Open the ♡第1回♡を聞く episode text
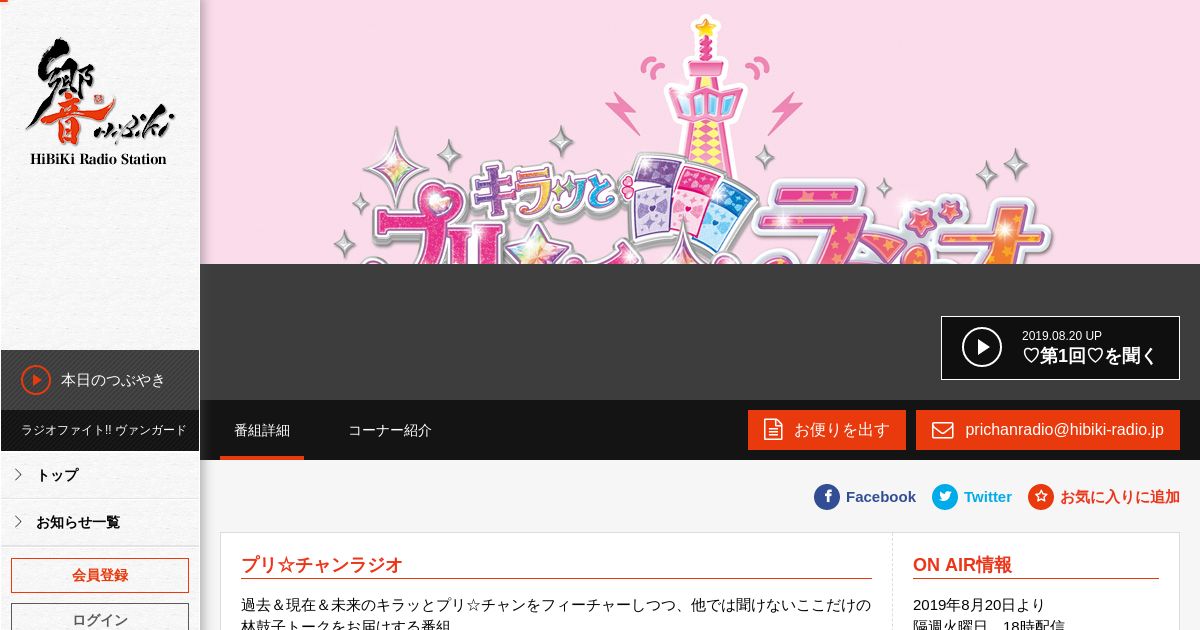1200x630 pixels. pos(1089,356)
